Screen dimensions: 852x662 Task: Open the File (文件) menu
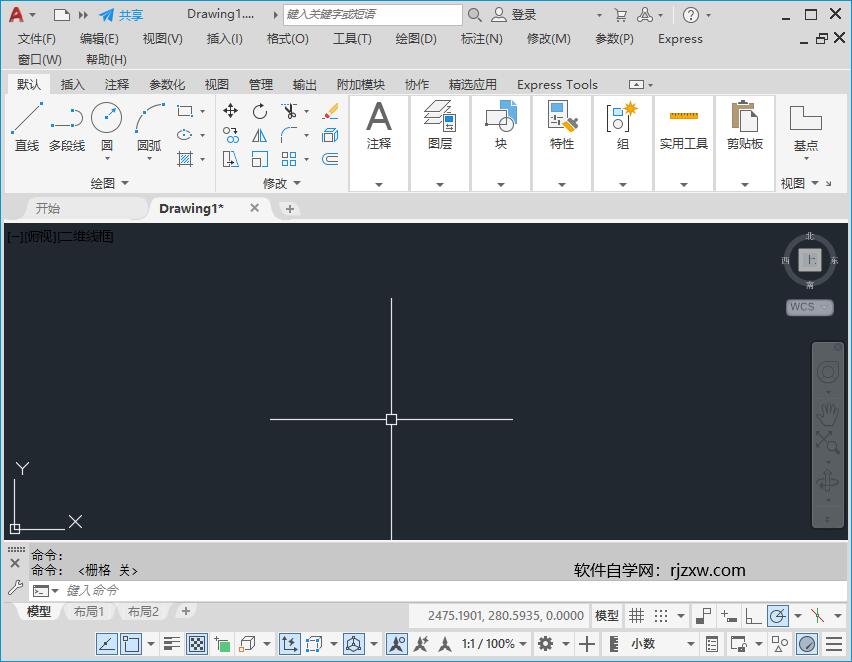click(x=36, y=39)
